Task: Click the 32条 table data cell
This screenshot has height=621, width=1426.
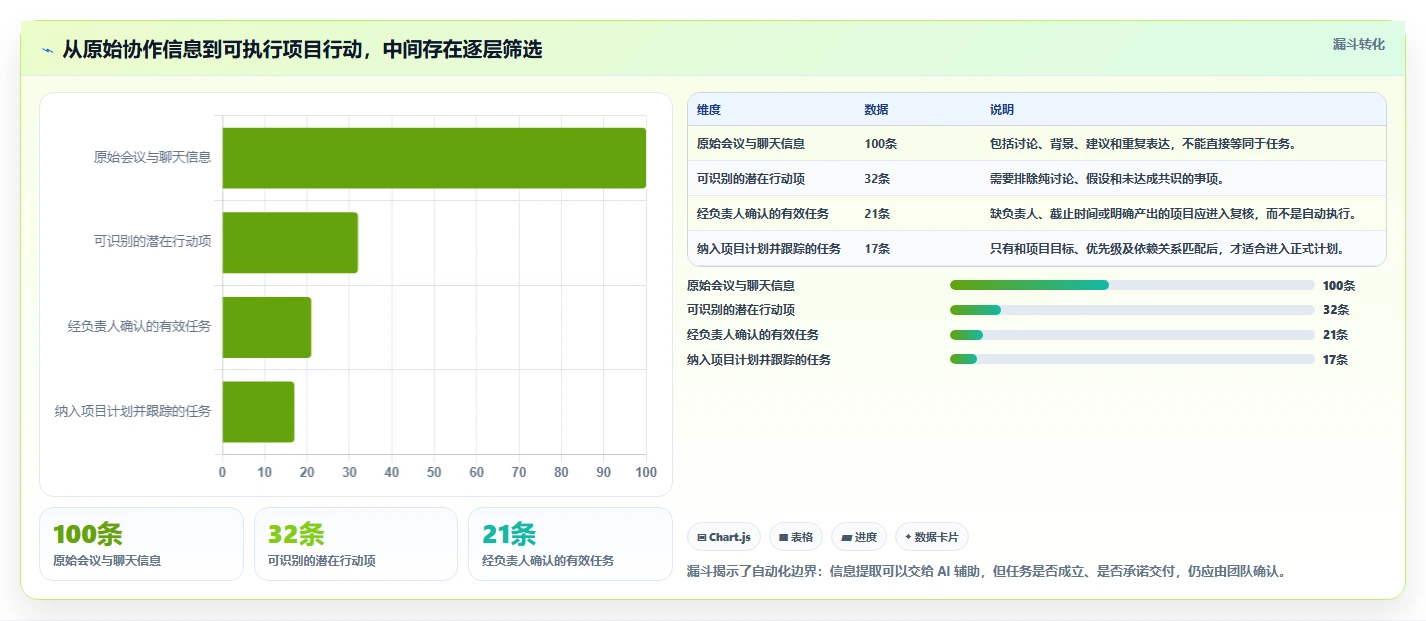Action: [878, 179]
